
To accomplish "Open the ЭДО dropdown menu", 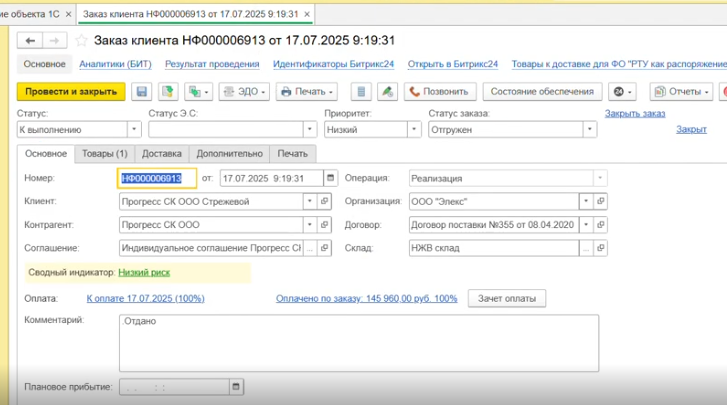I will point(242,91).
